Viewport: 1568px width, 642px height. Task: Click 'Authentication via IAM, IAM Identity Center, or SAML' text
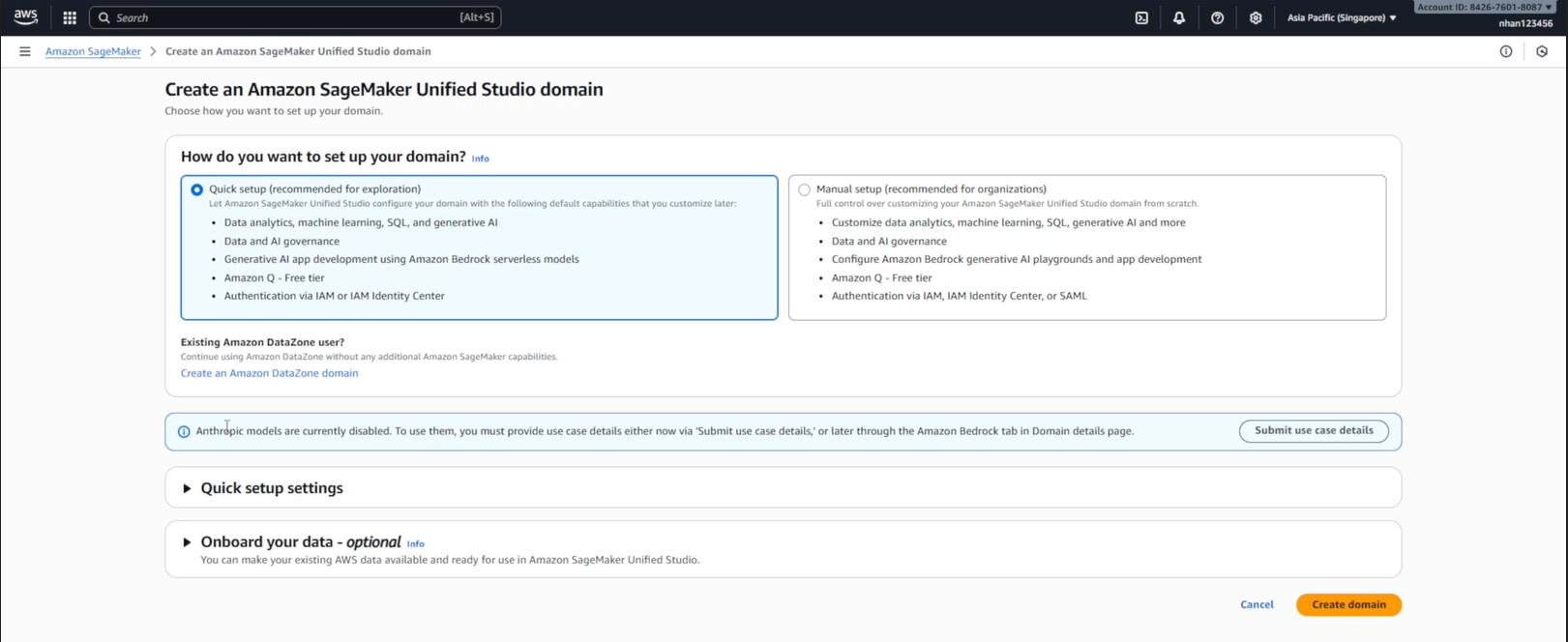[959, 296]
